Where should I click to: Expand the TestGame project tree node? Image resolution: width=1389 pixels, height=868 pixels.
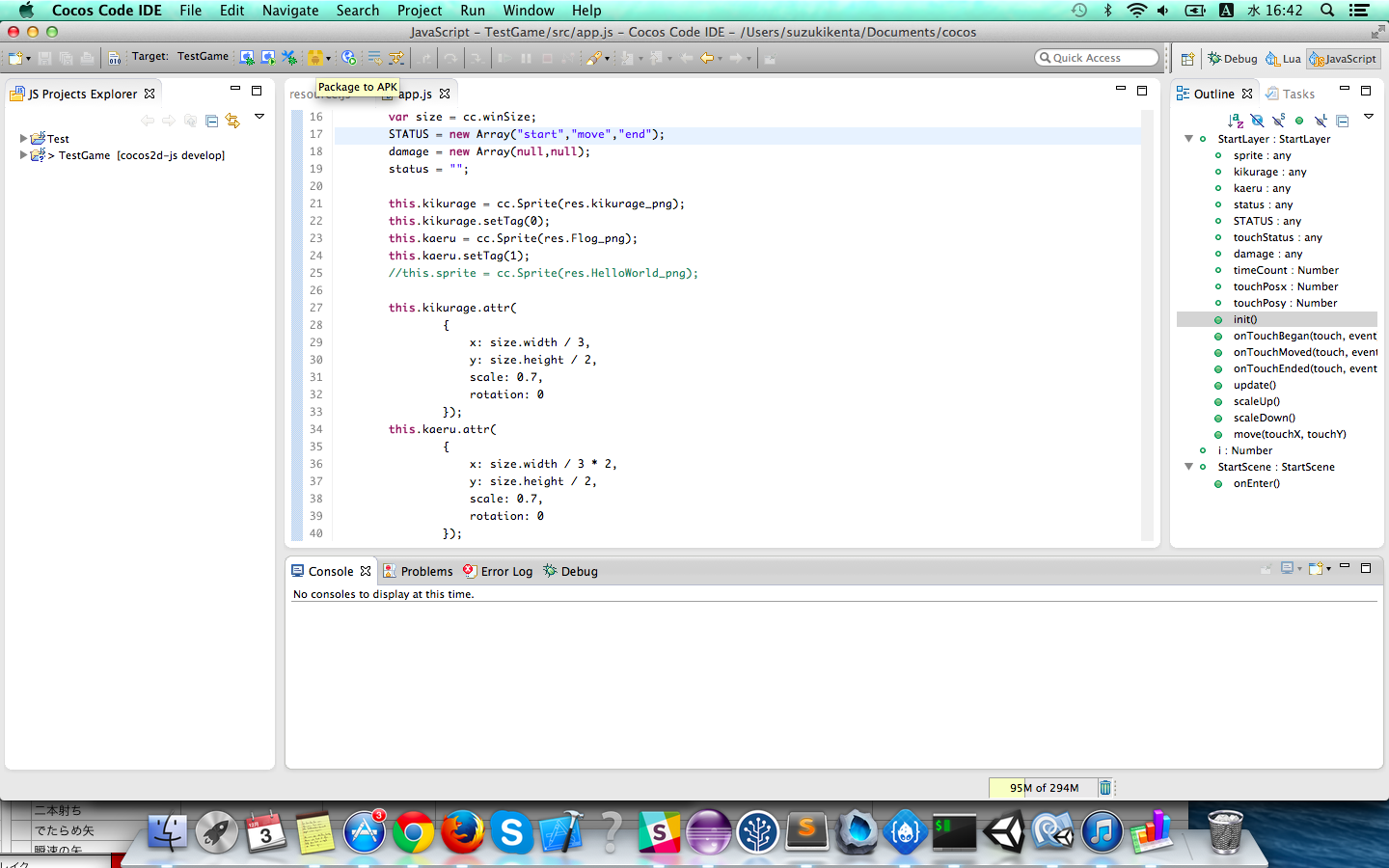tap(23, 155)
